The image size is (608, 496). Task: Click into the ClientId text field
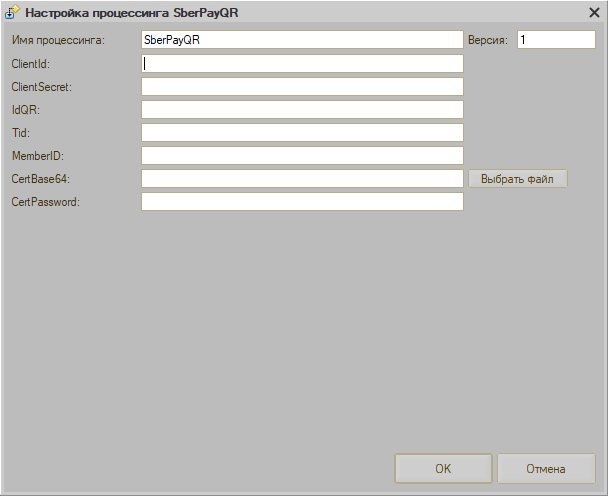(x=302, y=63)
